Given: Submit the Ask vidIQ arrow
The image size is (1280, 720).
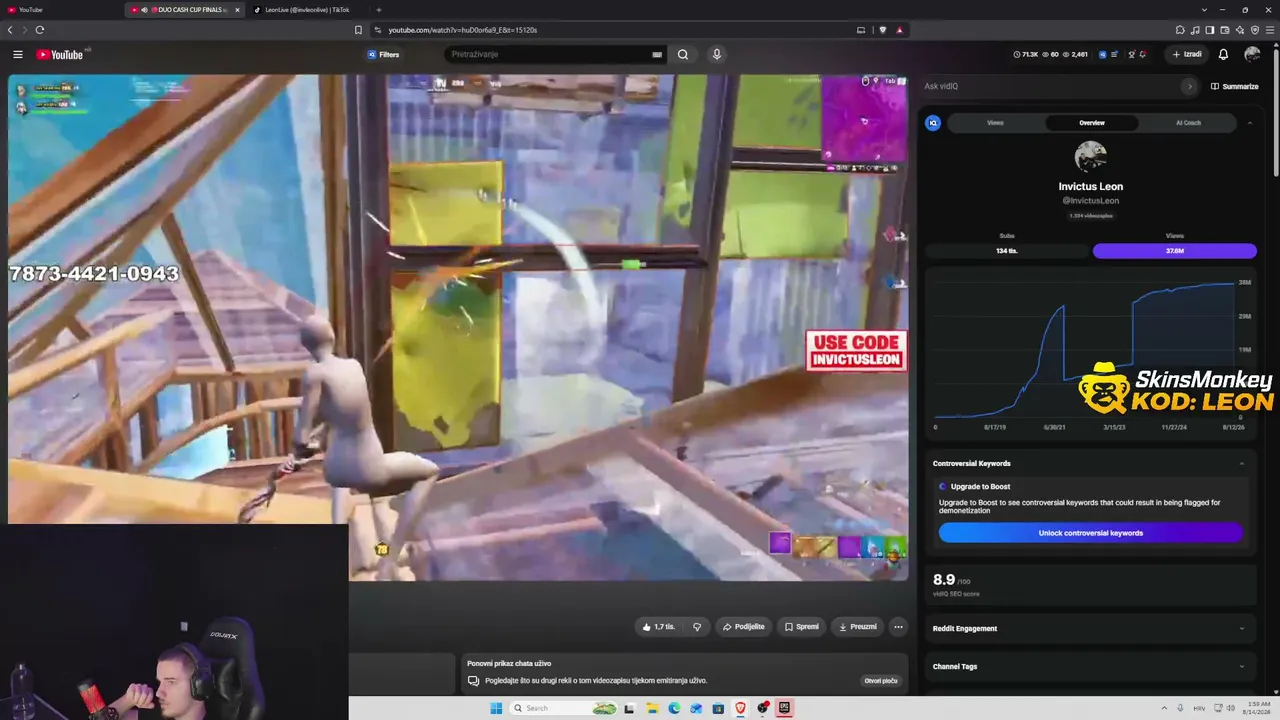Looking at the screenshot, I should point(1189,86).
